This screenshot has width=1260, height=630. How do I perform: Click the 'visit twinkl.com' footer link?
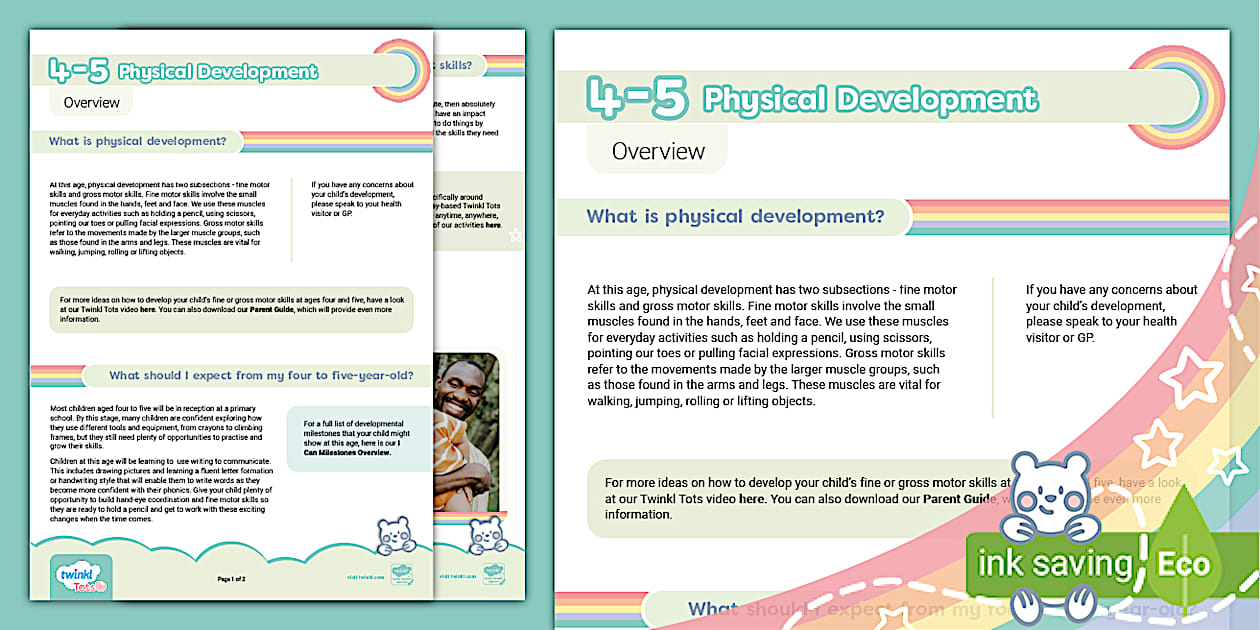352,578
